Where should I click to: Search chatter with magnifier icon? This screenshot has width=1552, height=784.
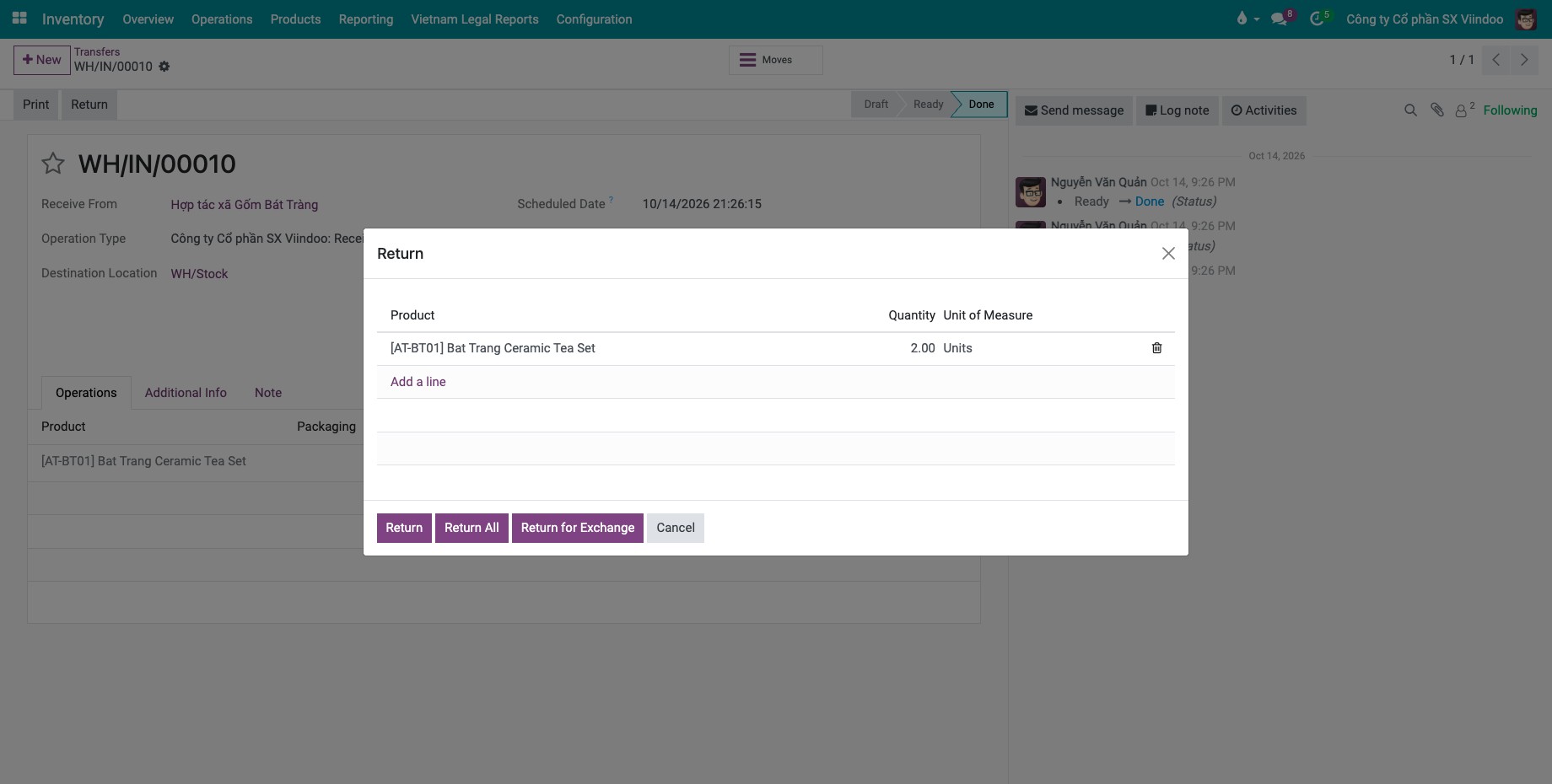(x=1410, y=110)
